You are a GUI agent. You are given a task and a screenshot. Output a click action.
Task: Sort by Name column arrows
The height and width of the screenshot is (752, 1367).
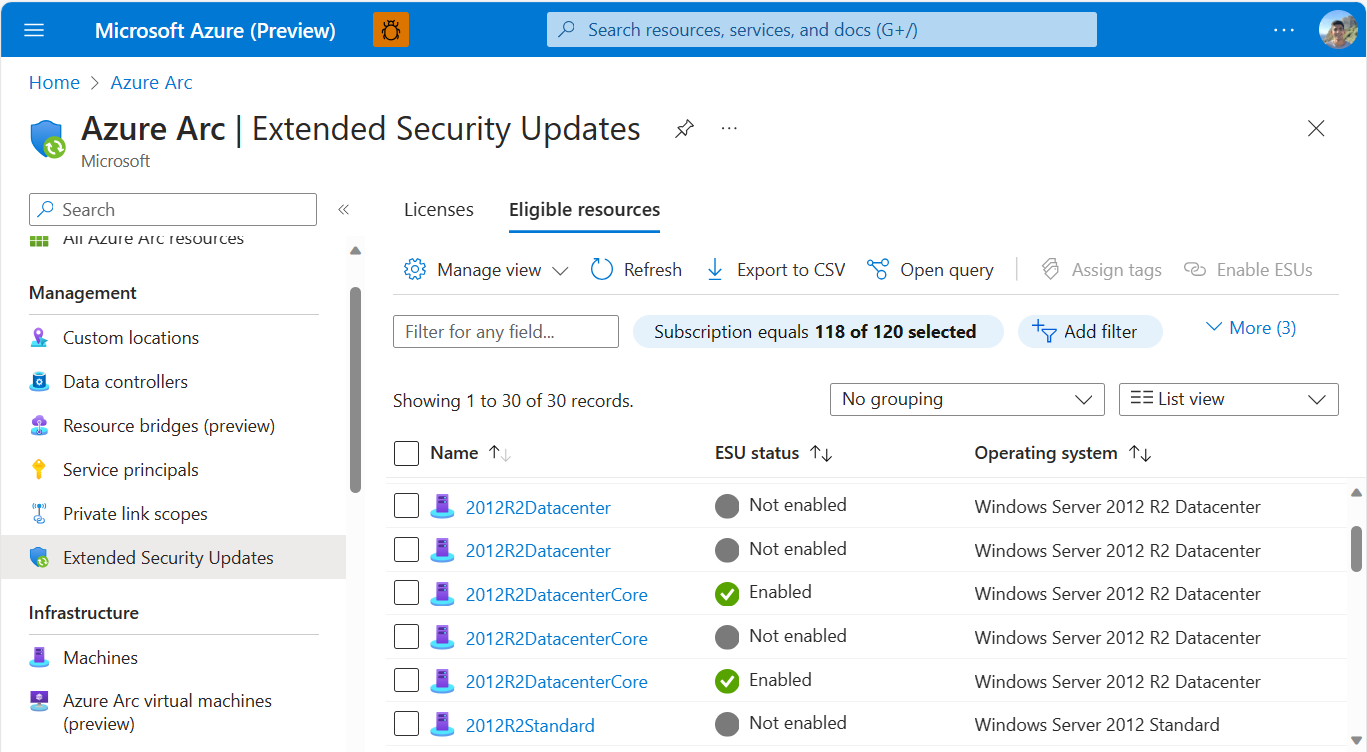(x=500, y=454)
